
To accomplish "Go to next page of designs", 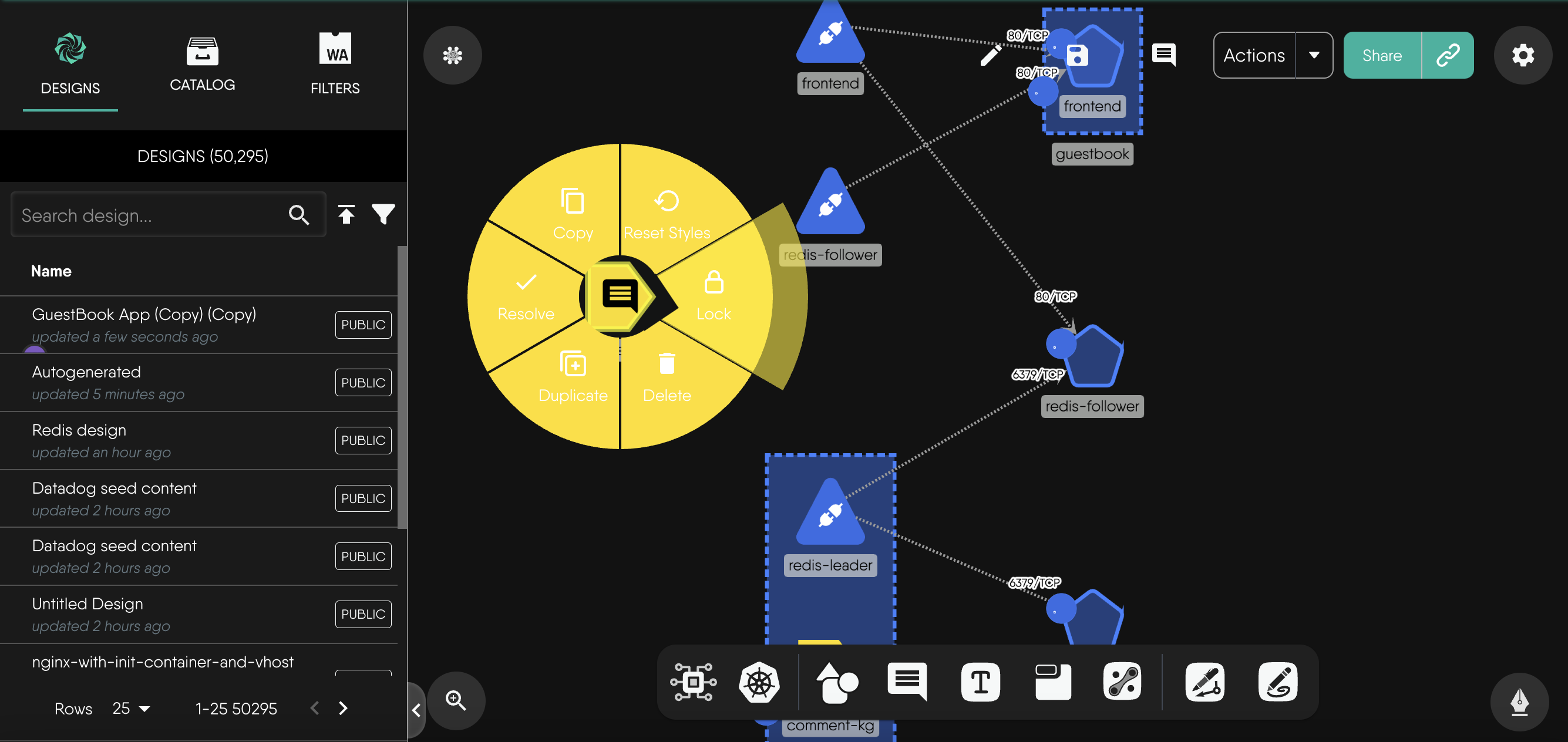I will (344, 709).
